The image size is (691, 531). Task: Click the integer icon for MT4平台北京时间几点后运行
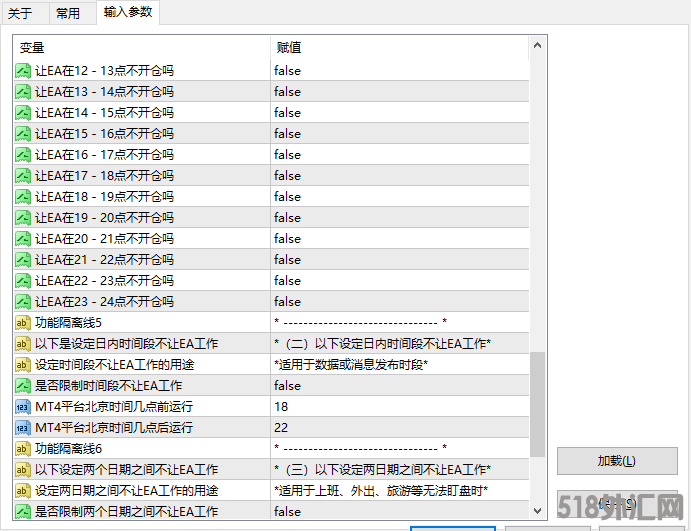tap(23, 428)
